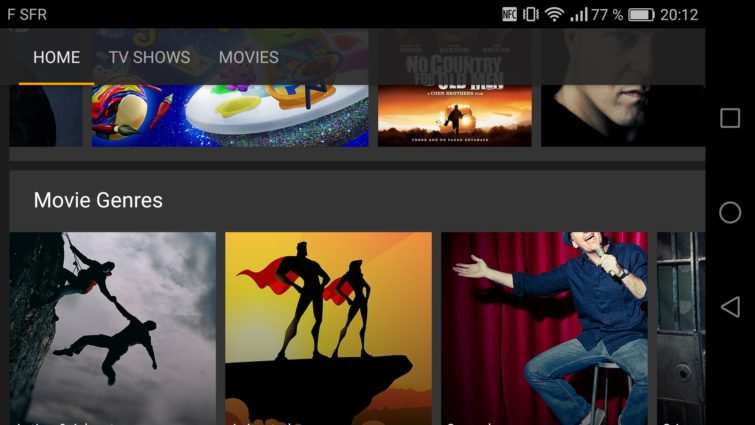Screen dimensions: 755x425
Task: Select the stand-up comedian genre card
Action: point(545,328)
